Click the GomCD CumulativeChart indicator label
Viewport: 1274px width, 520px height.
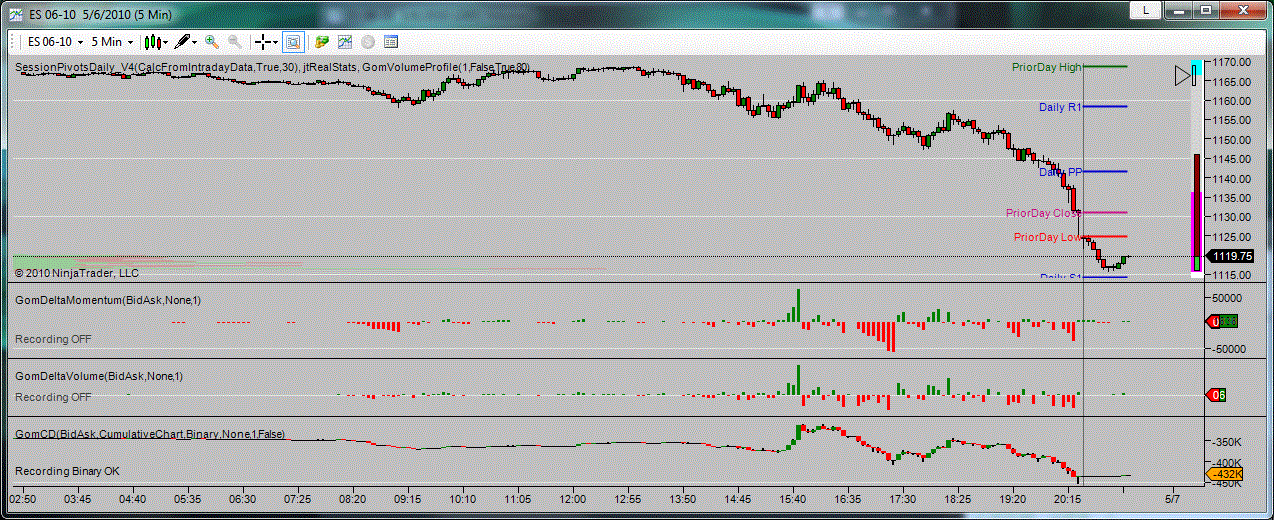tap(150, 435)
